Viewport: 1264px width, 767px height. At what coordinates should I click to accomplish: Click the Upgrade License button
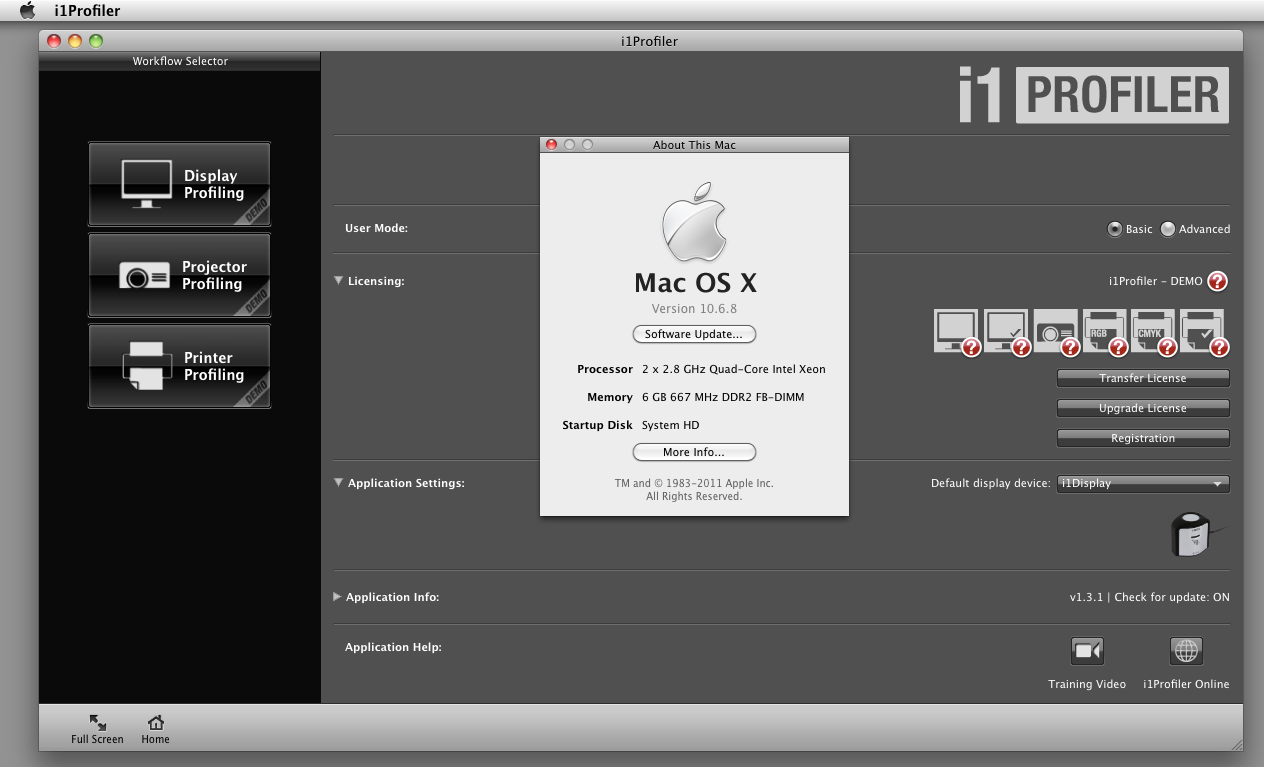[1143, 408]
